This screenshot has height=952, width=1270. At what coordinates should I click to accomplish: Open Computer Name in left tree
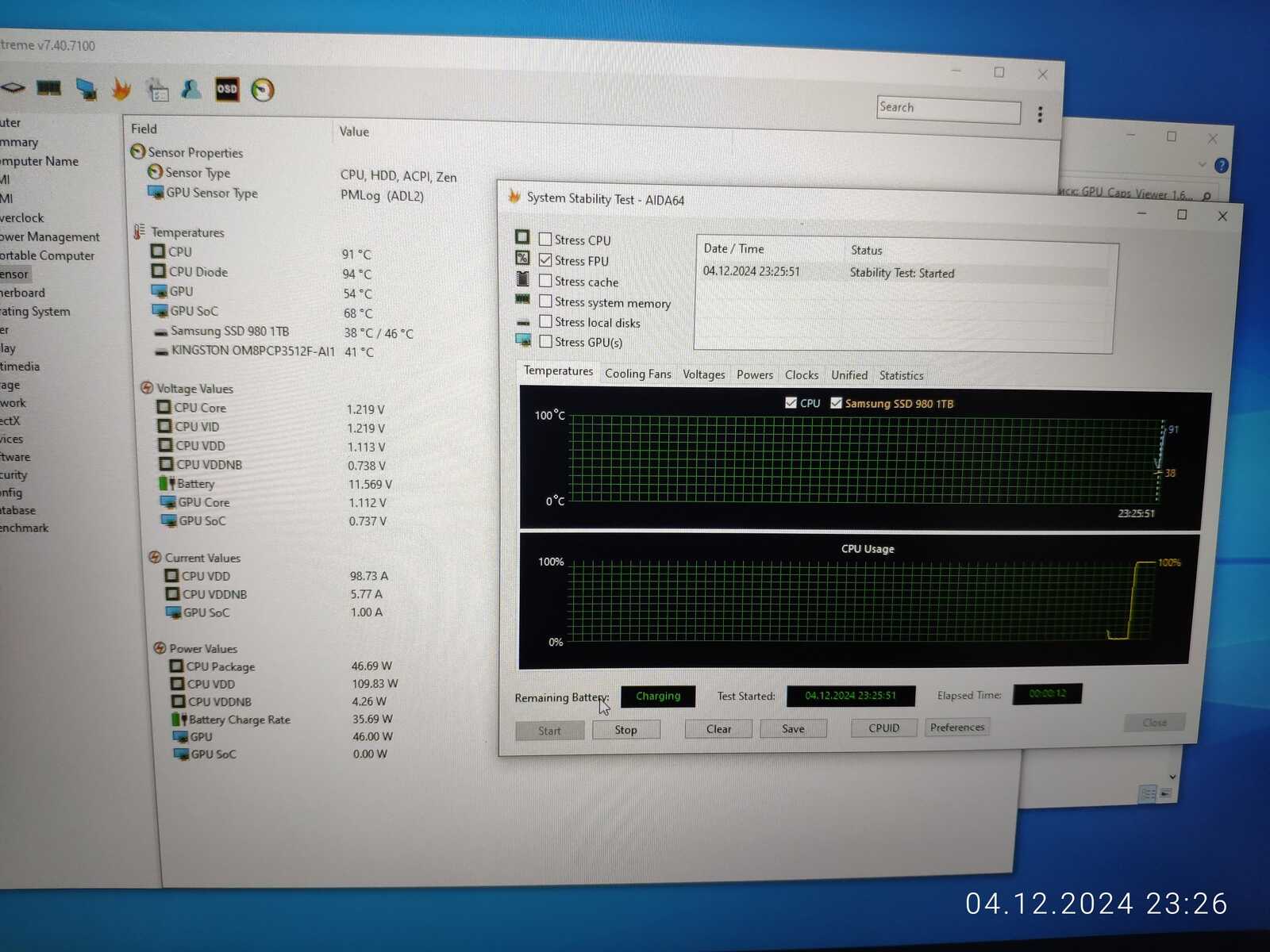point(40,161)
